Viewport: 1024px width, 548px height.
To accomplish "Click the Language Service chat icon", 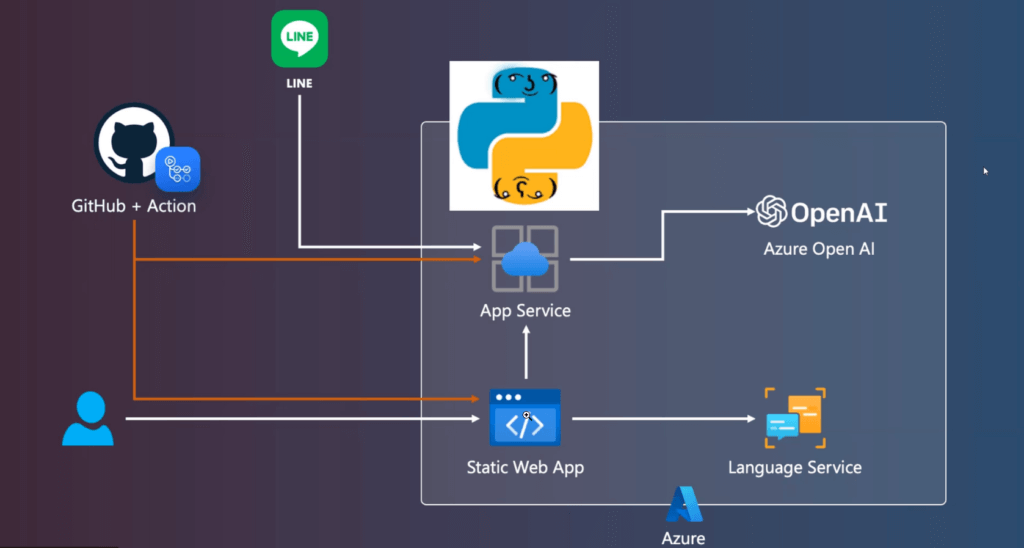I will 795,418.
